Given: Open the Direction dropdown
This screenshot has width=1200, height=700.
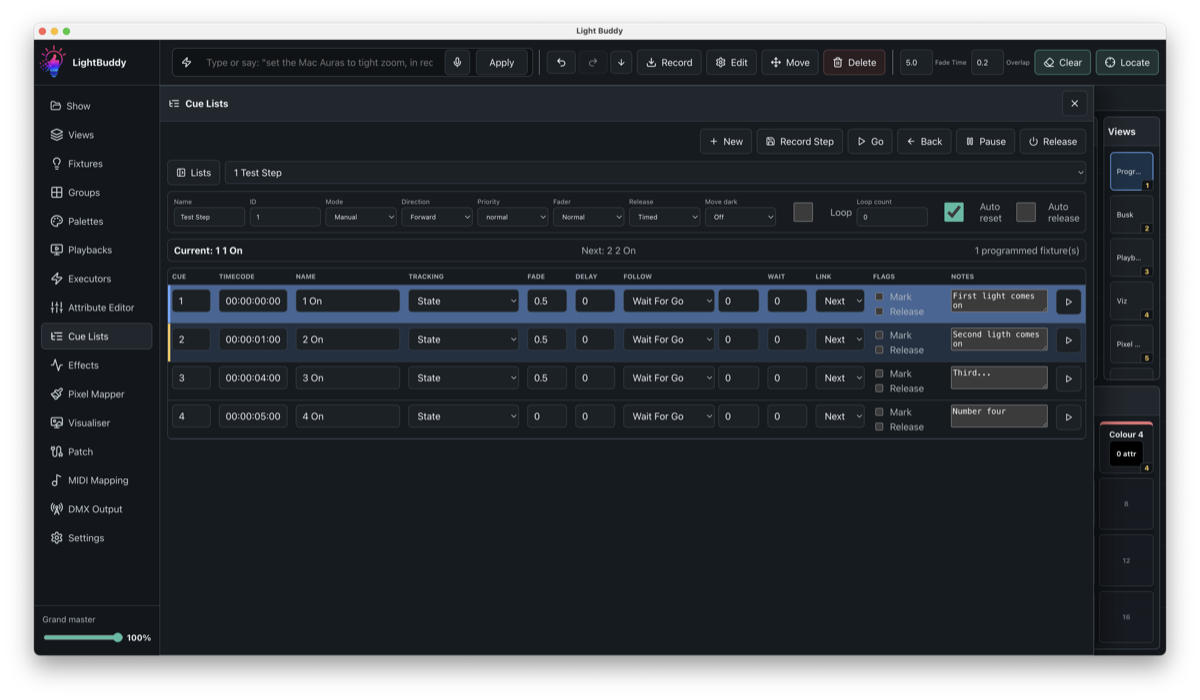Looking at the screenshot, I should click(x=437, y=217).
